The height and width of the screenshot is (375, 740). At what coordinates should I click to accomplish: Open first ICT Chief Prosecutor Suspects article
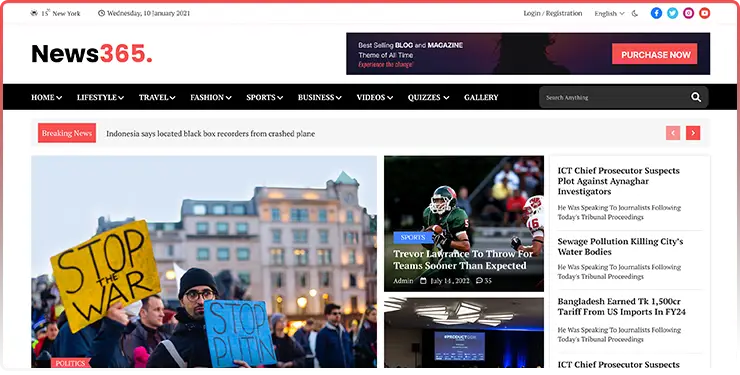coord(618,181)
